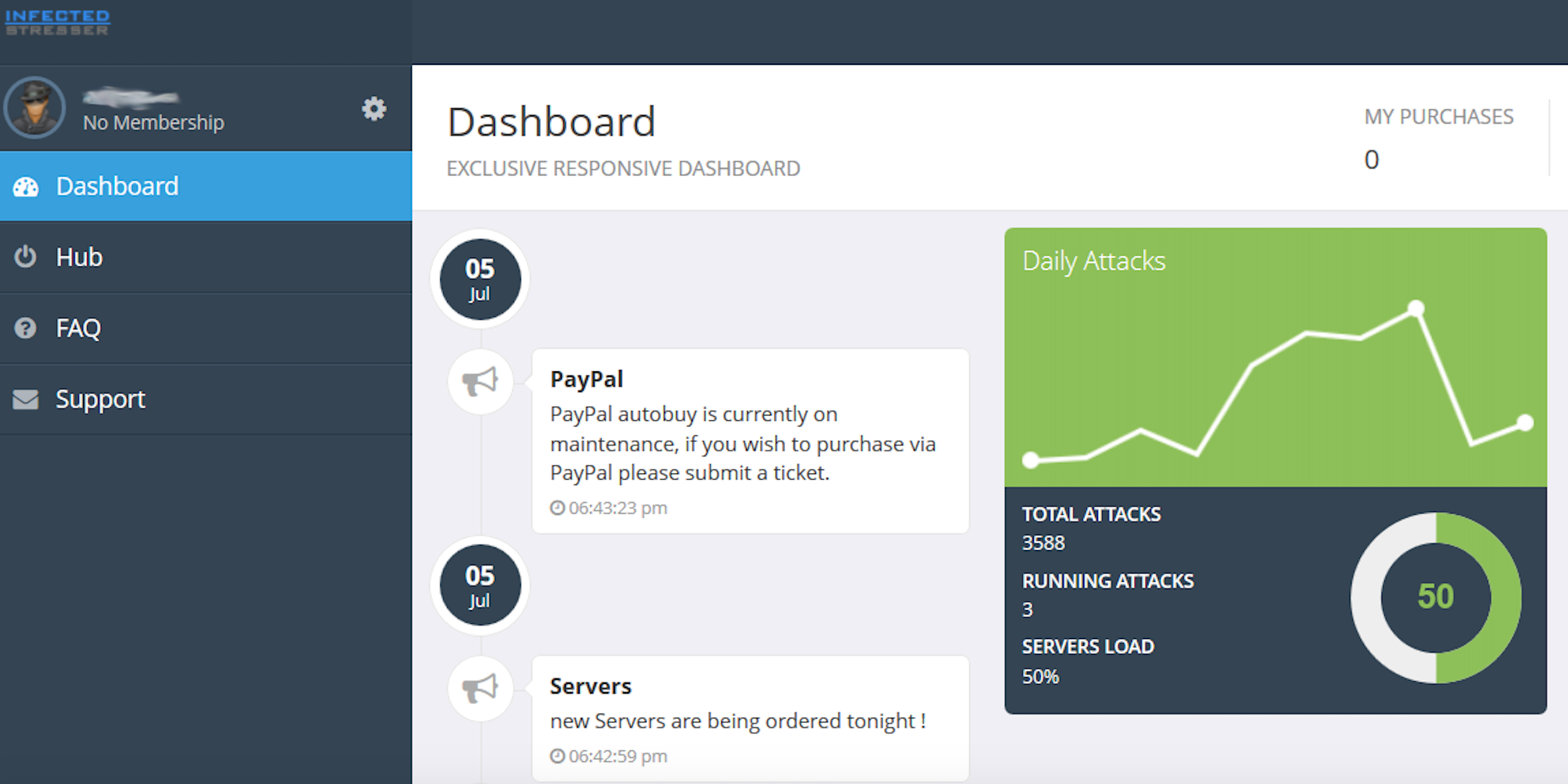Click the Dashboard gauge icon
Screen dimensions: 1568x784
click(x=26, y=187)
